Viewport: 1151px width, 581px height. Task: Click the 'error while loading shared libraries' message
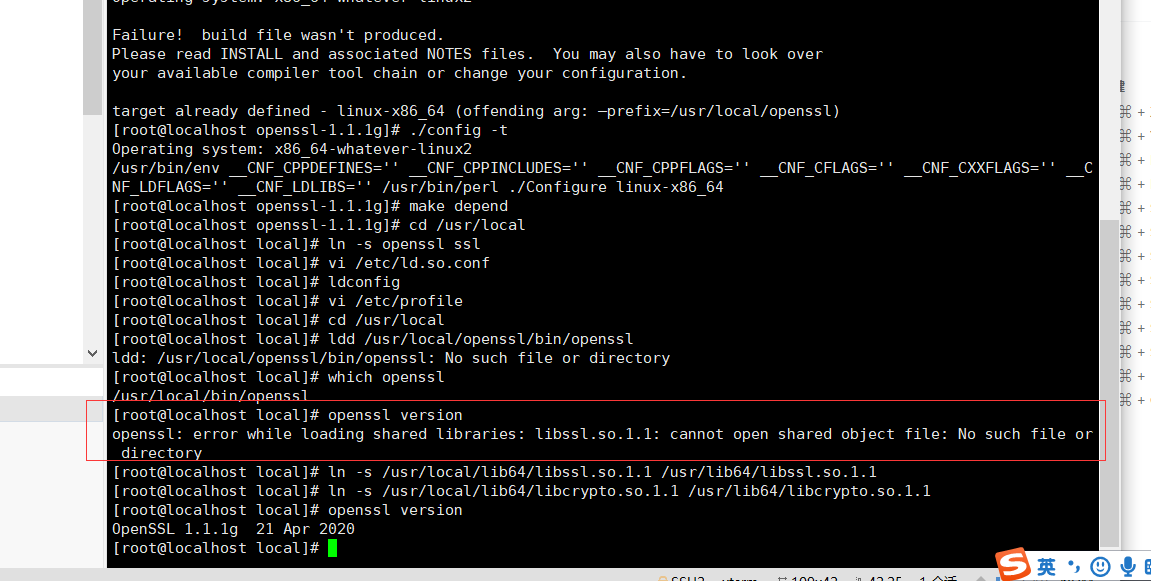[x=602, y=443]
